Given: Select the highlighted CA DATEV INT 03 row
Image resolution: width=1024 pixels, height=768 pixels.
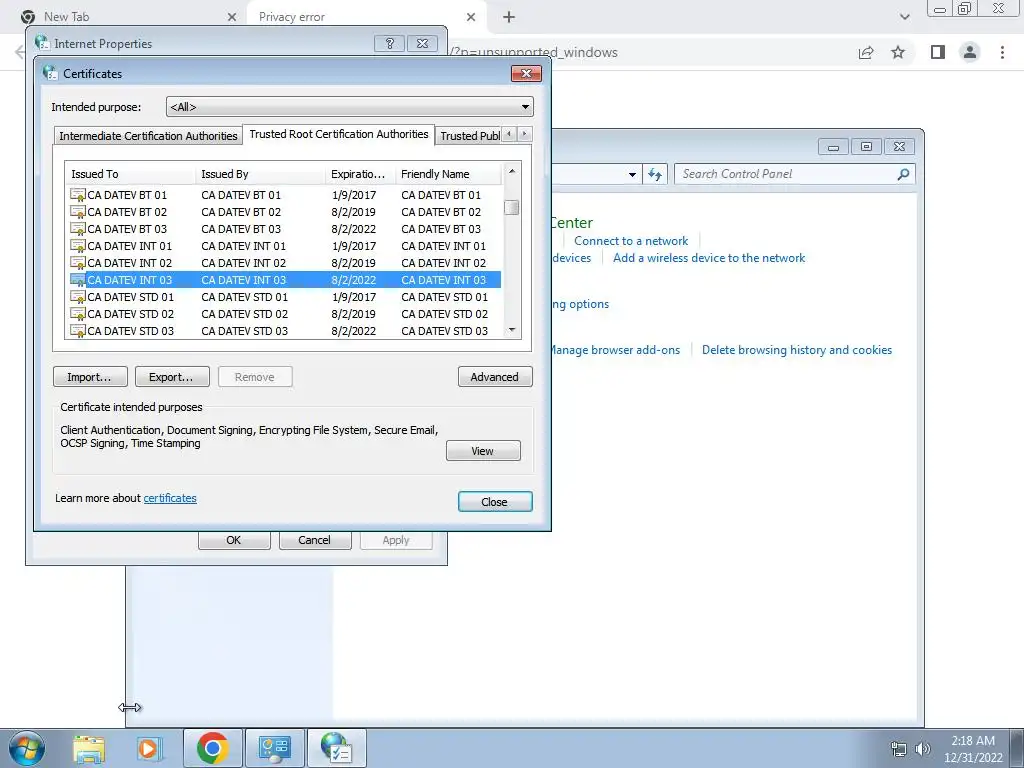Looking at the screenshot, I should coord(285,280).
